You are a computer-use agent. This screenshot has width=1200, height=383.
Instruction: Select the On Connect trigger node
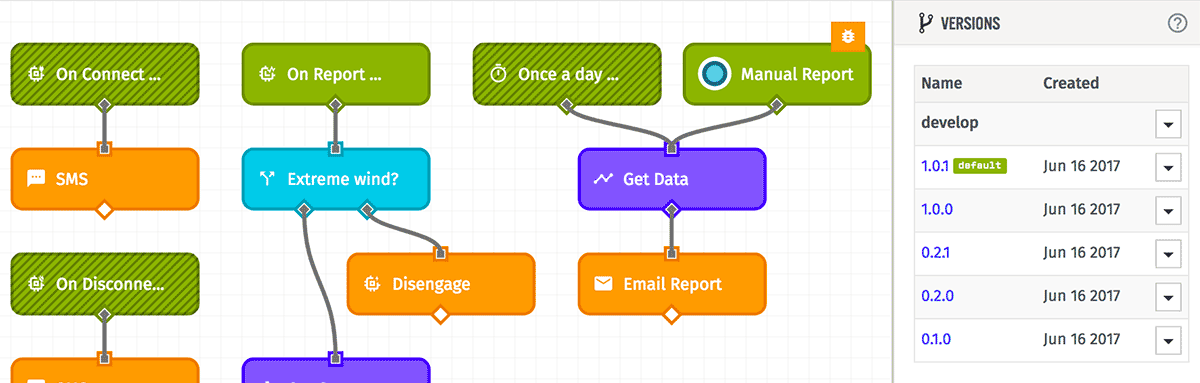pos(105,74)
